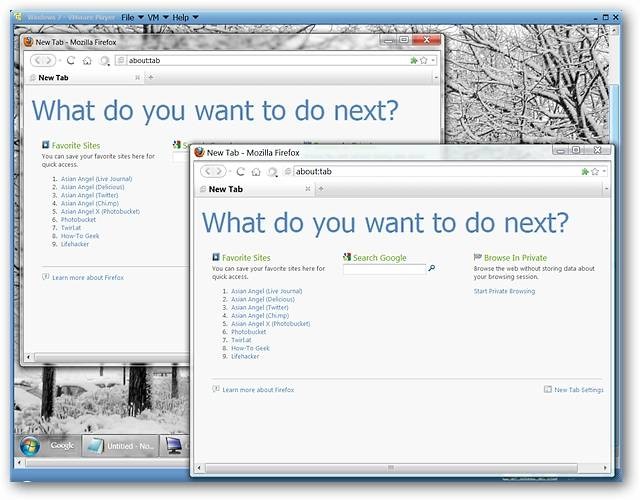Open the VMware Player VM menu

158,18
